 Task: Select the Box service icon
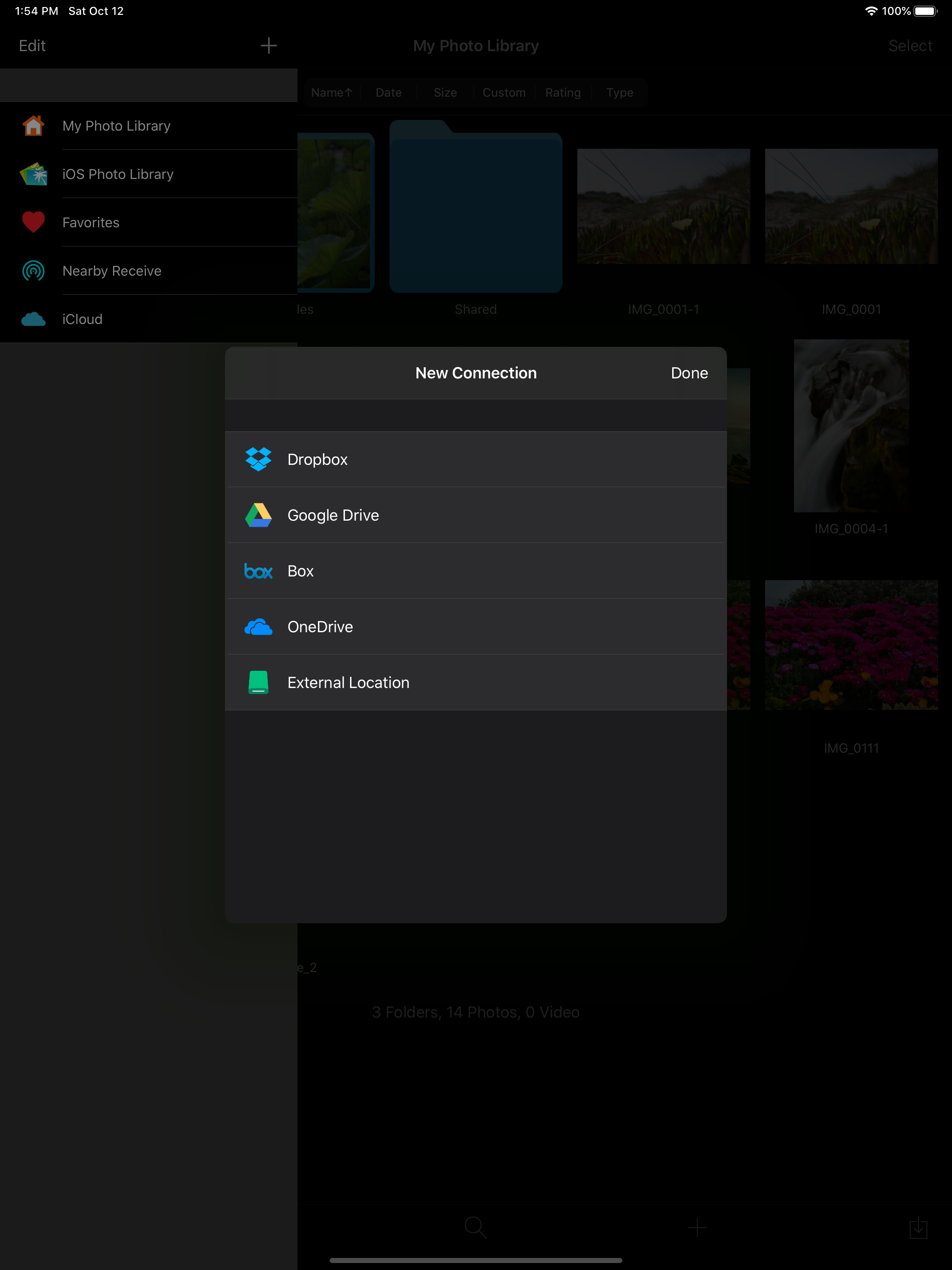[258, 571]
